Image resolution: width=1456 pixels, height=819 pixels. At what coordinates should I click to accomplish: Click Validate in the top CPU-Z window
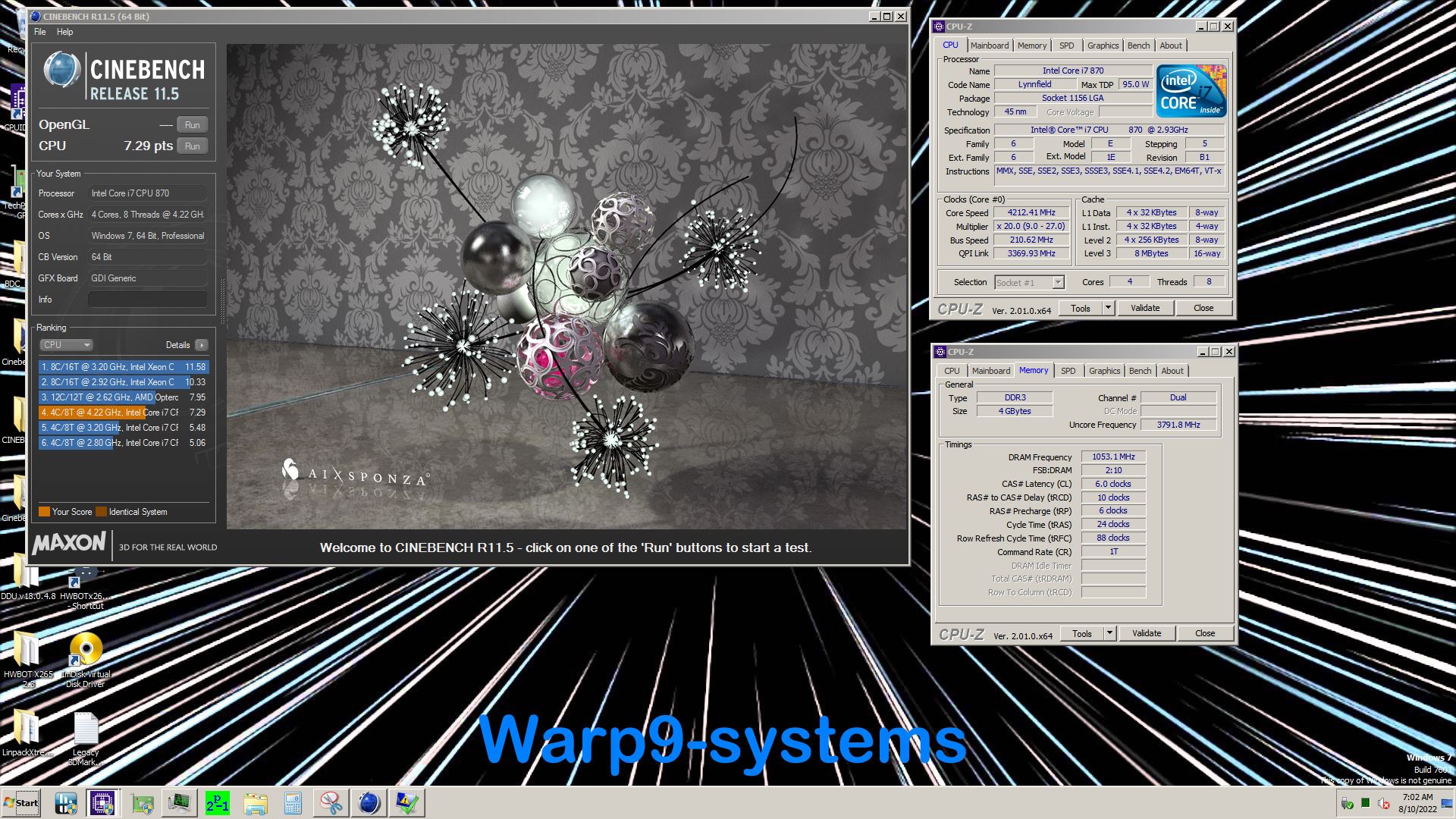tap(1145, 309)
